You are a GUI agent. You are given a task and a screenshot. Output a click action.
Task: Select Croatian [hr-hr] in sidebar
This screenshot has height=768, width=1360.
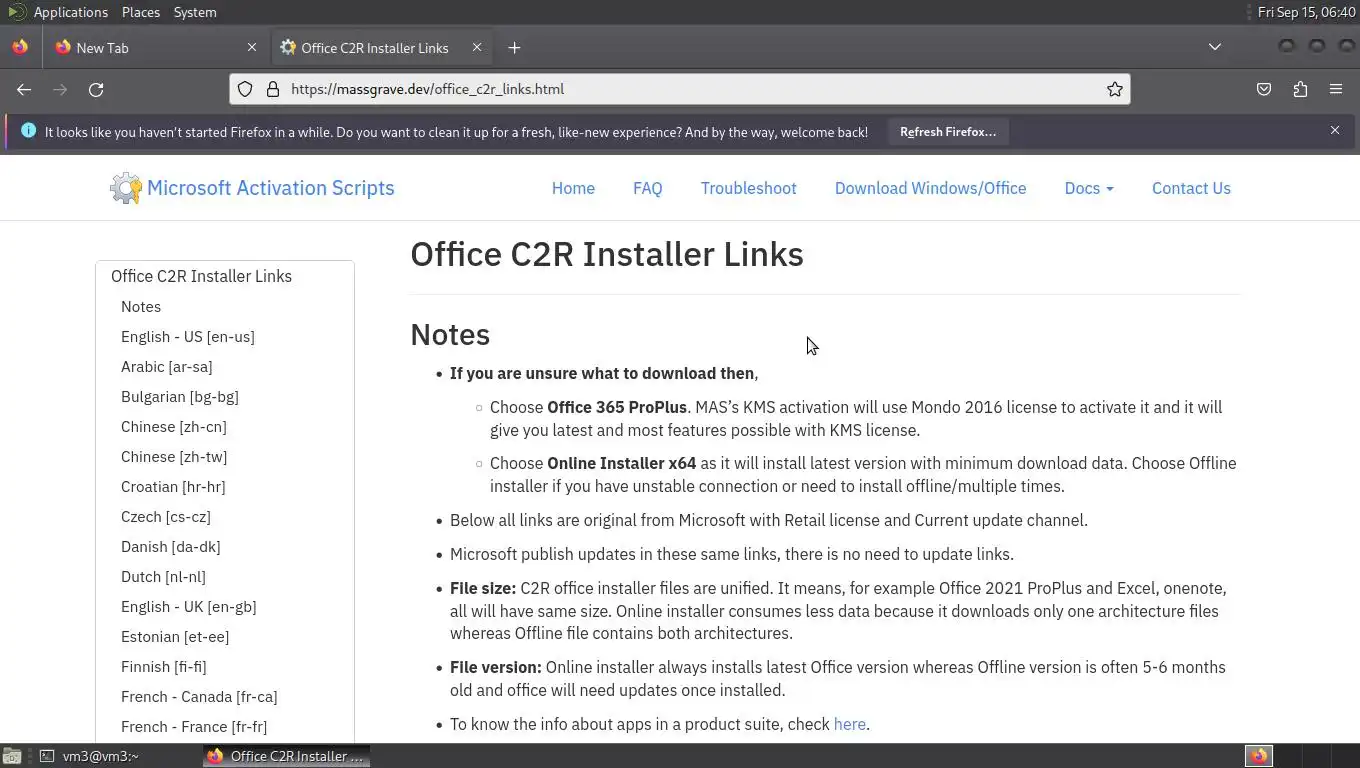[x=173, y=486]
